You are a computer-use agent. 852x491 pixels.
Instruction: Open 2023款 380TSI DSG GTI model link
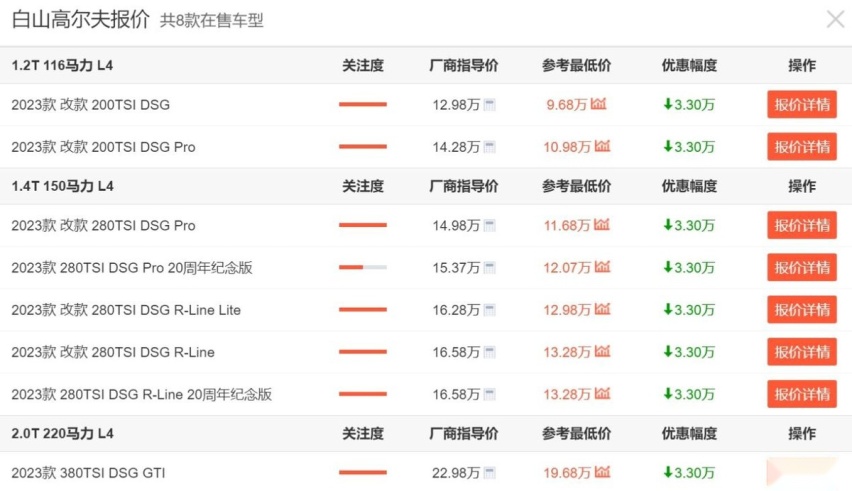point(88,473)
